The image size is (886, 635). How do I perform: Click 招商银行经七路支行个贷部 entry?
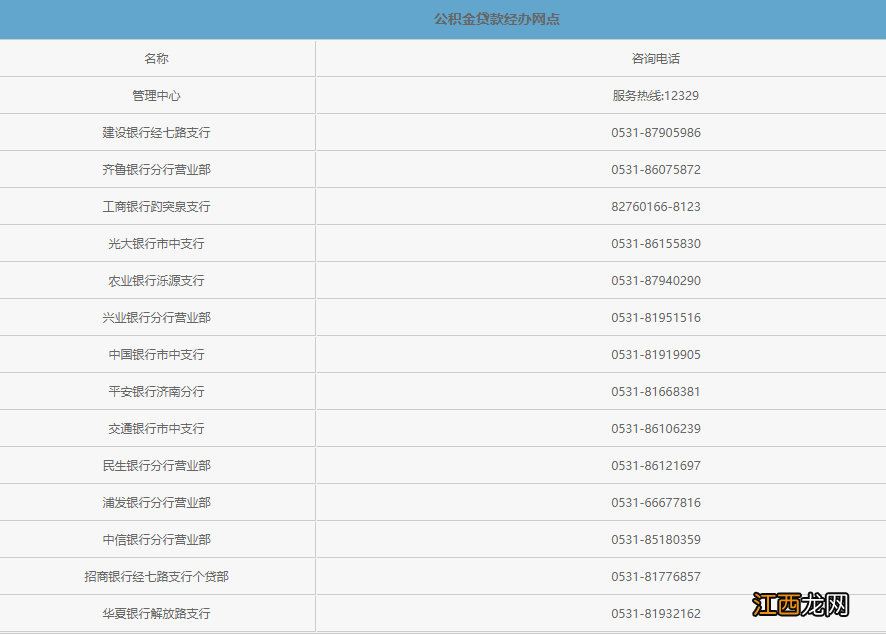157,576
